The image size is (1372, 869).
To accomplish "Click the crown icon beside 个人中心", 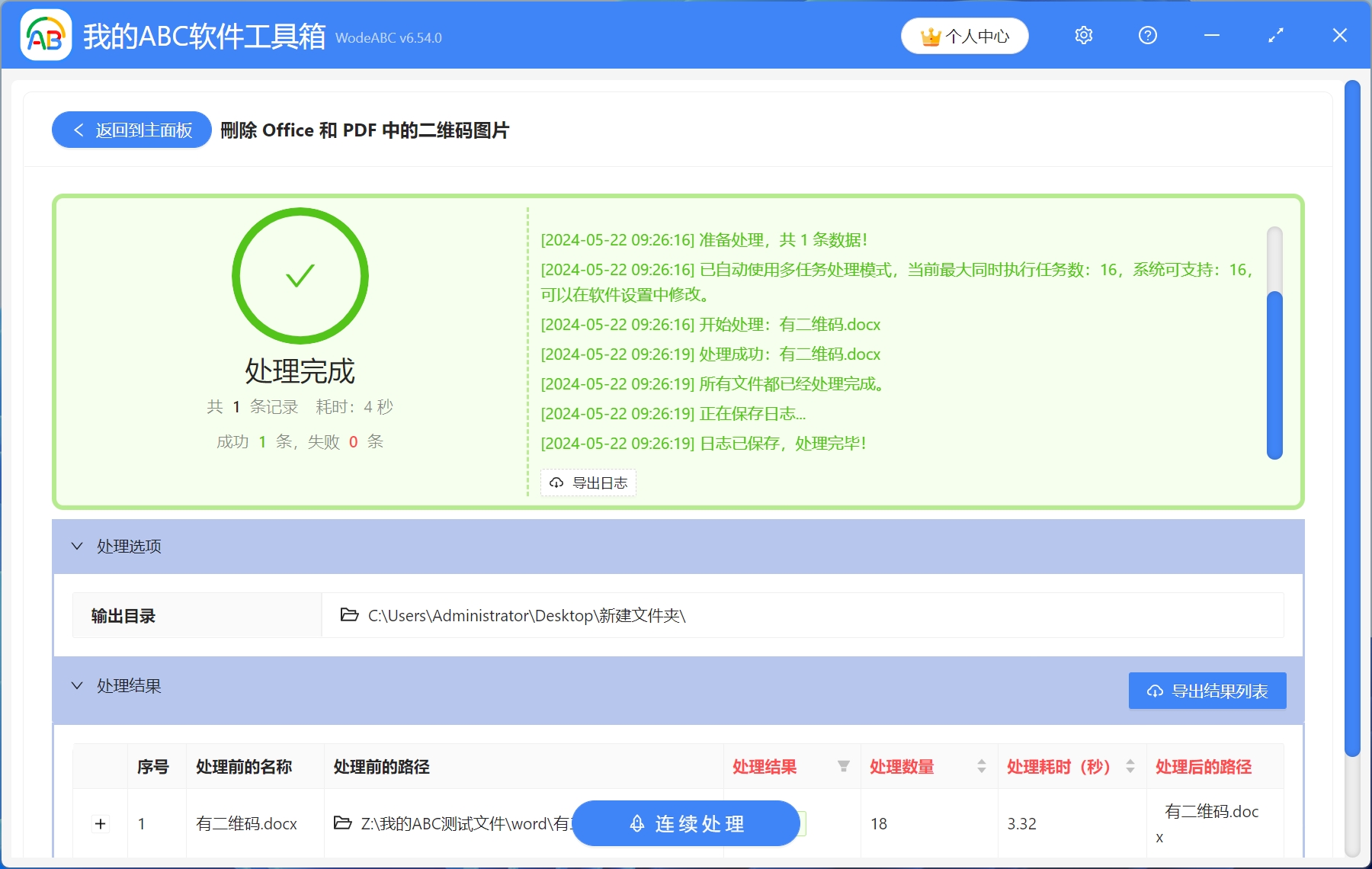I will point(930,35).
